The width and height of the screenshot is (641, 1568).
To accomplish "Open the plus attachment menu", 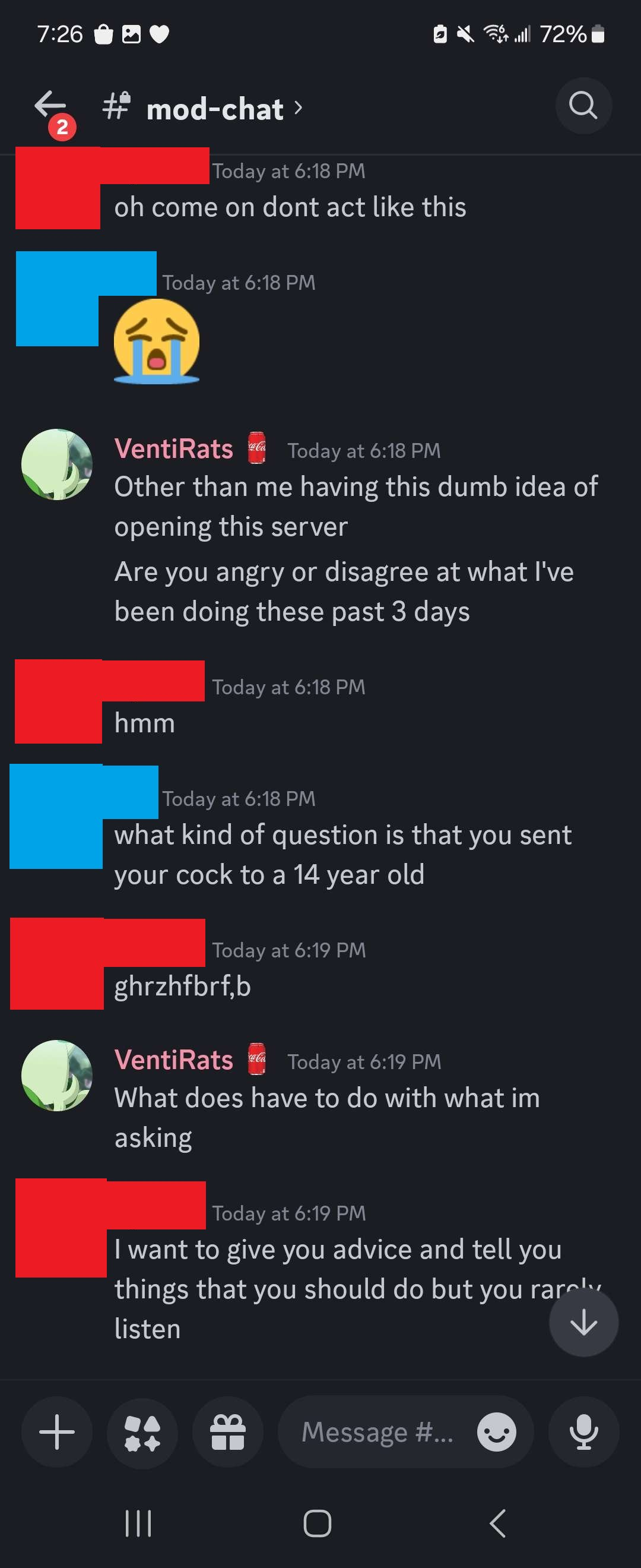I will click(x=57, y=1431).
